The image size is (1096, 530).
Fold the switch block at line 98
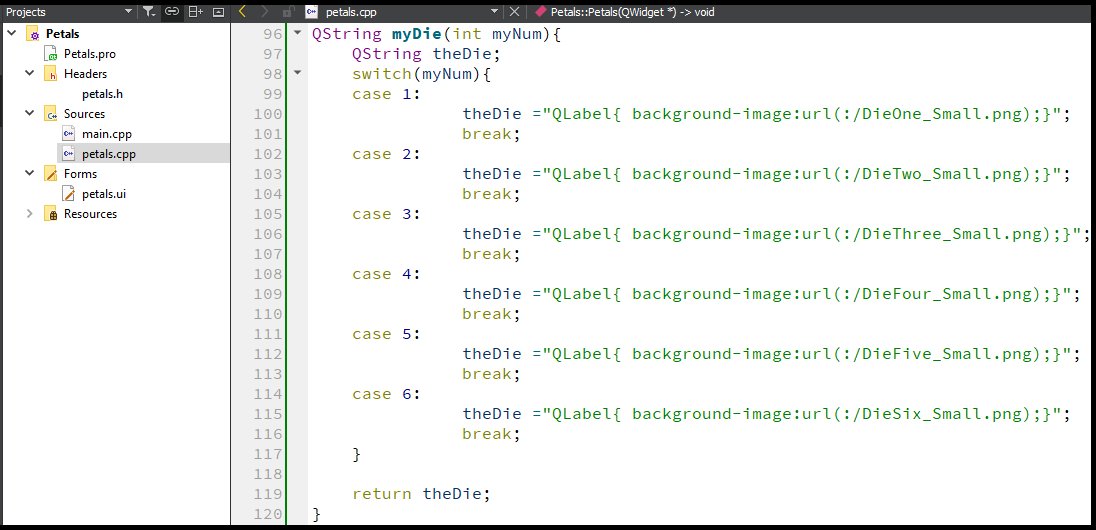click(298, 73)
